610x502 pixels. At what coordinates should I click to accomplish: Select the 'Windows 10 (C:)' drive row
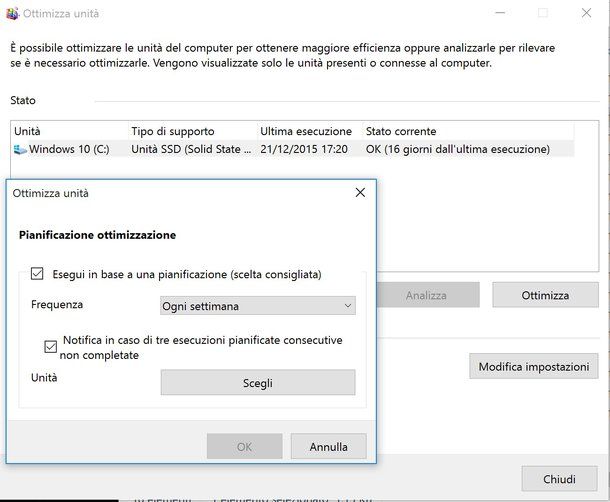click(293, 149)
